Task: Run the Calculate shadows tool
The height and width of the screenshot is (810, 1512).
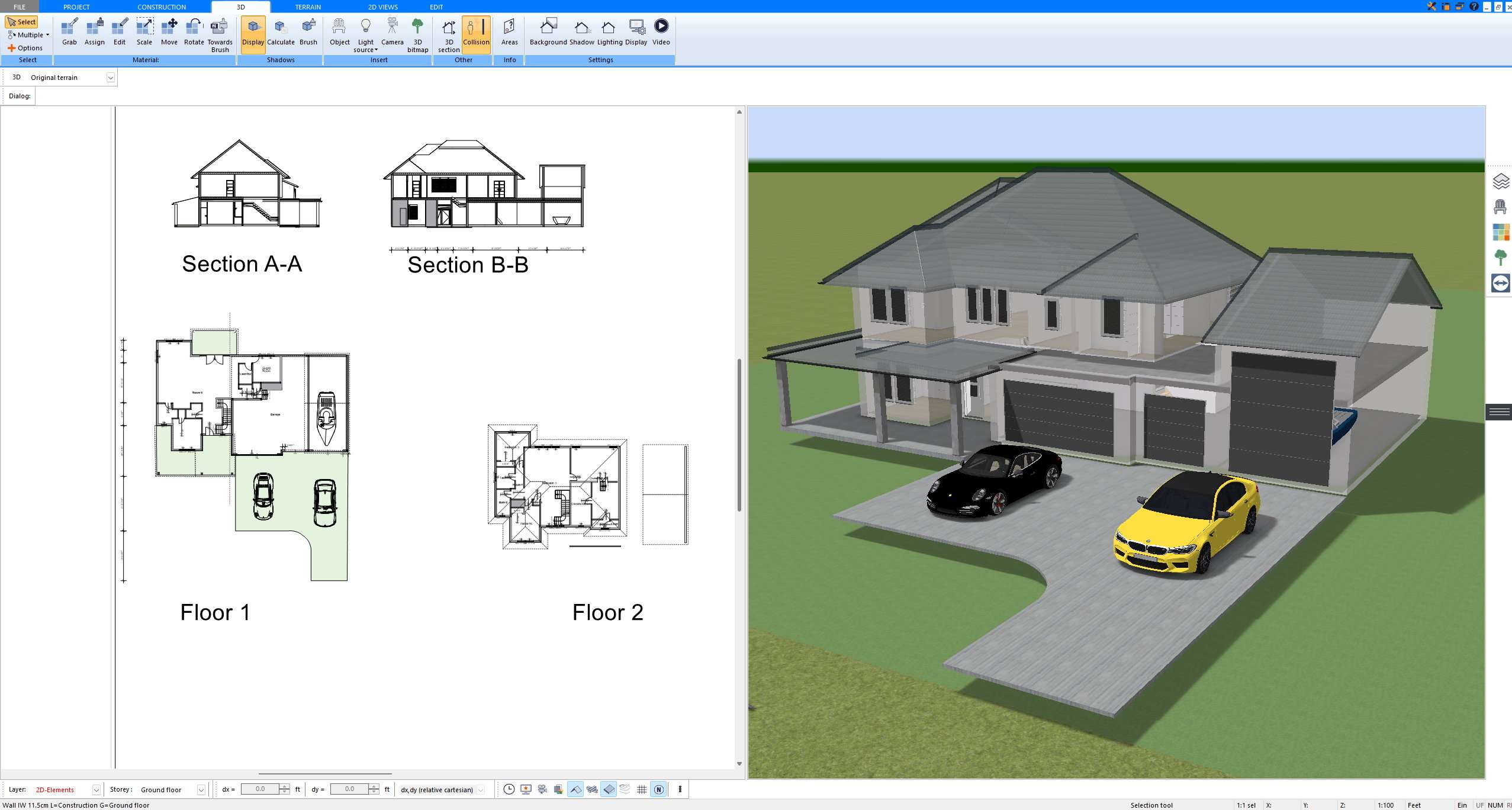Action: coord(281,32)
